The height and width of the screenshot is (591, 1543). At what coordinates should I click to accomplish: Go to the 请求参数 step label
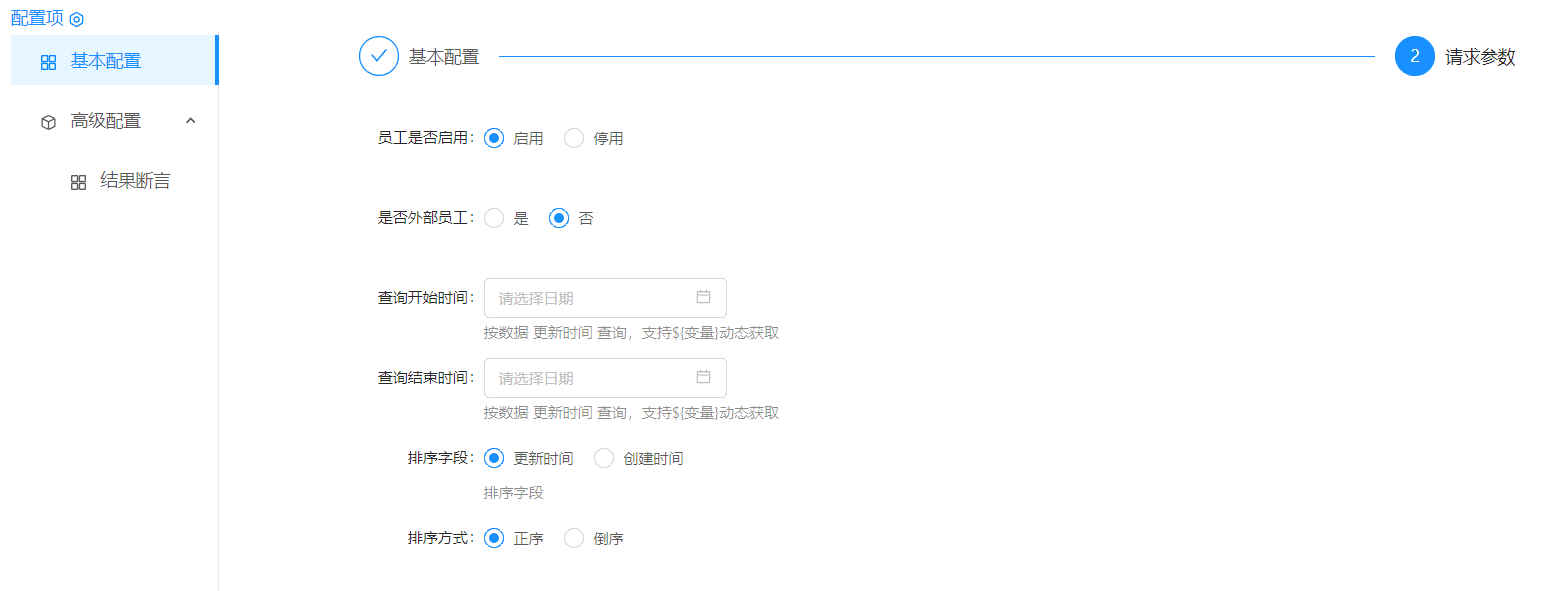point(1480,57)
